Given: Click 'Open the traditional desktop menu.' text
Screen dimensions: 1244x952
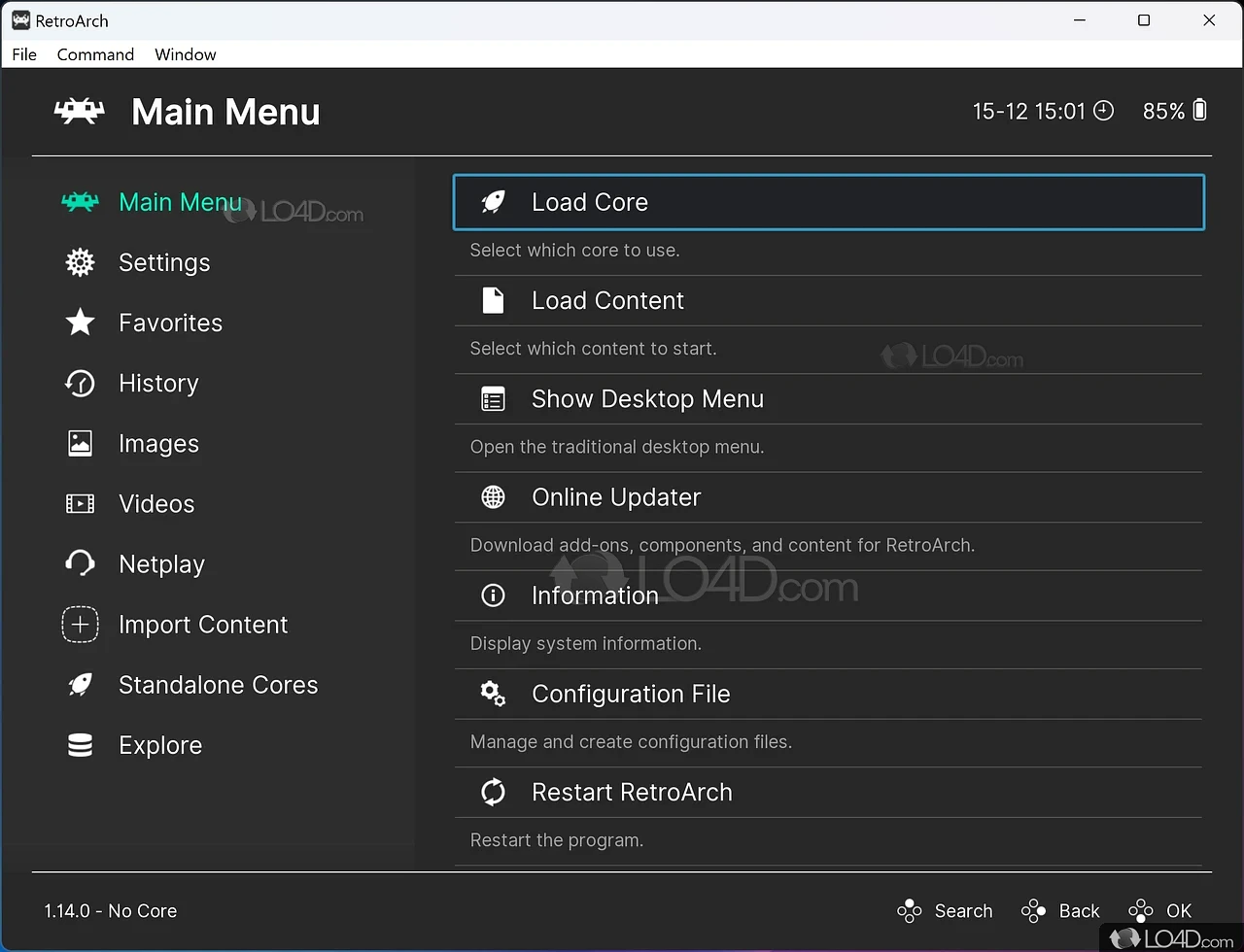Looking at the screenshot, I should point(617,447).
